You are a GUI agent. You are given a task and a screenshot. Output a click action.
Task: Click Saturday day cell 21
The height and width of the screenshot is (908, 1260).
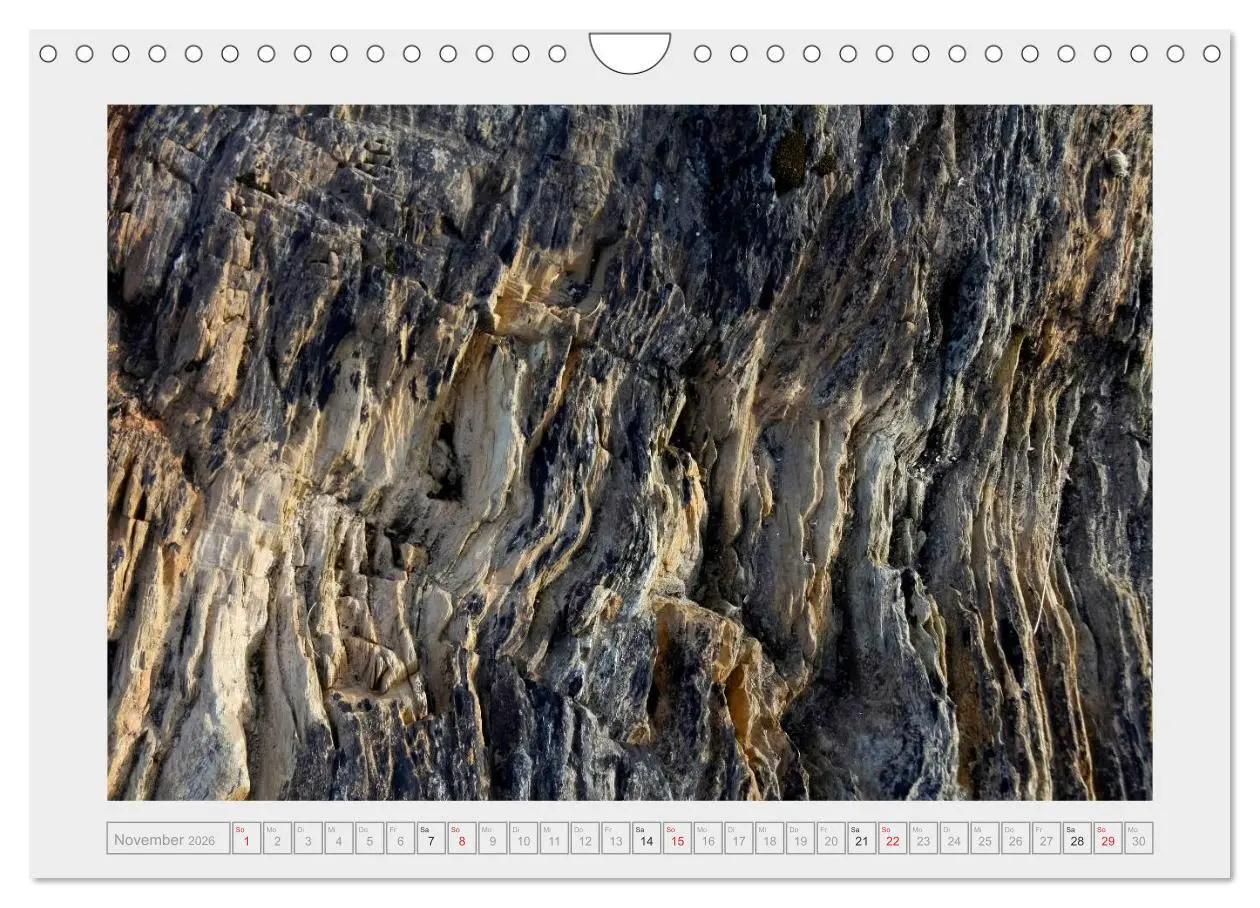(863, 838)
